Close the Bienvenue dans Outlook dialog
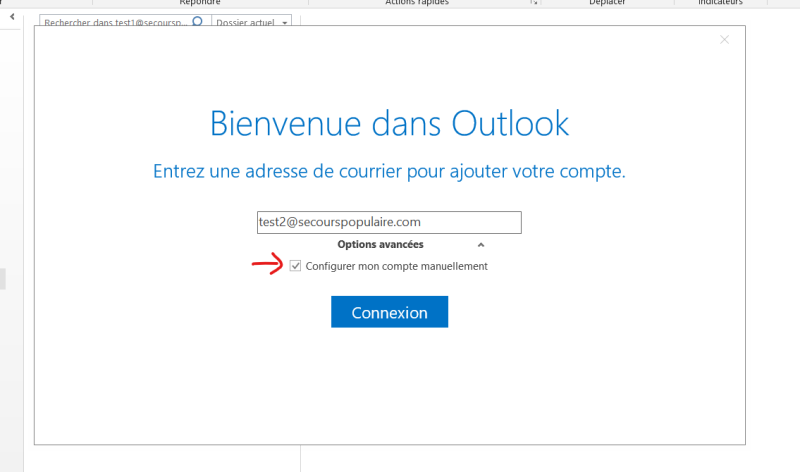The image size is (800, 472). coord(724,40)
